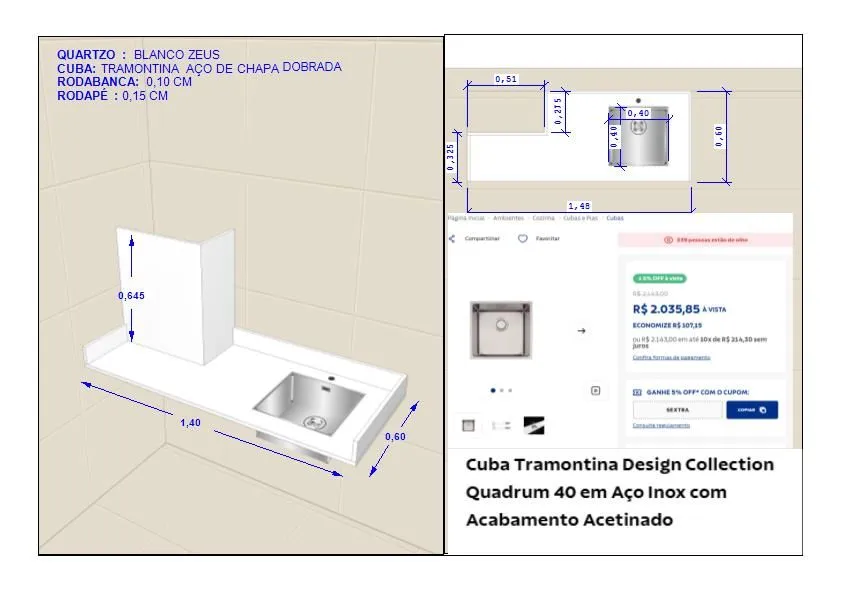Select second carousel dot indicator
This screenshot has width=841, height=595.
tap(501, 391)
